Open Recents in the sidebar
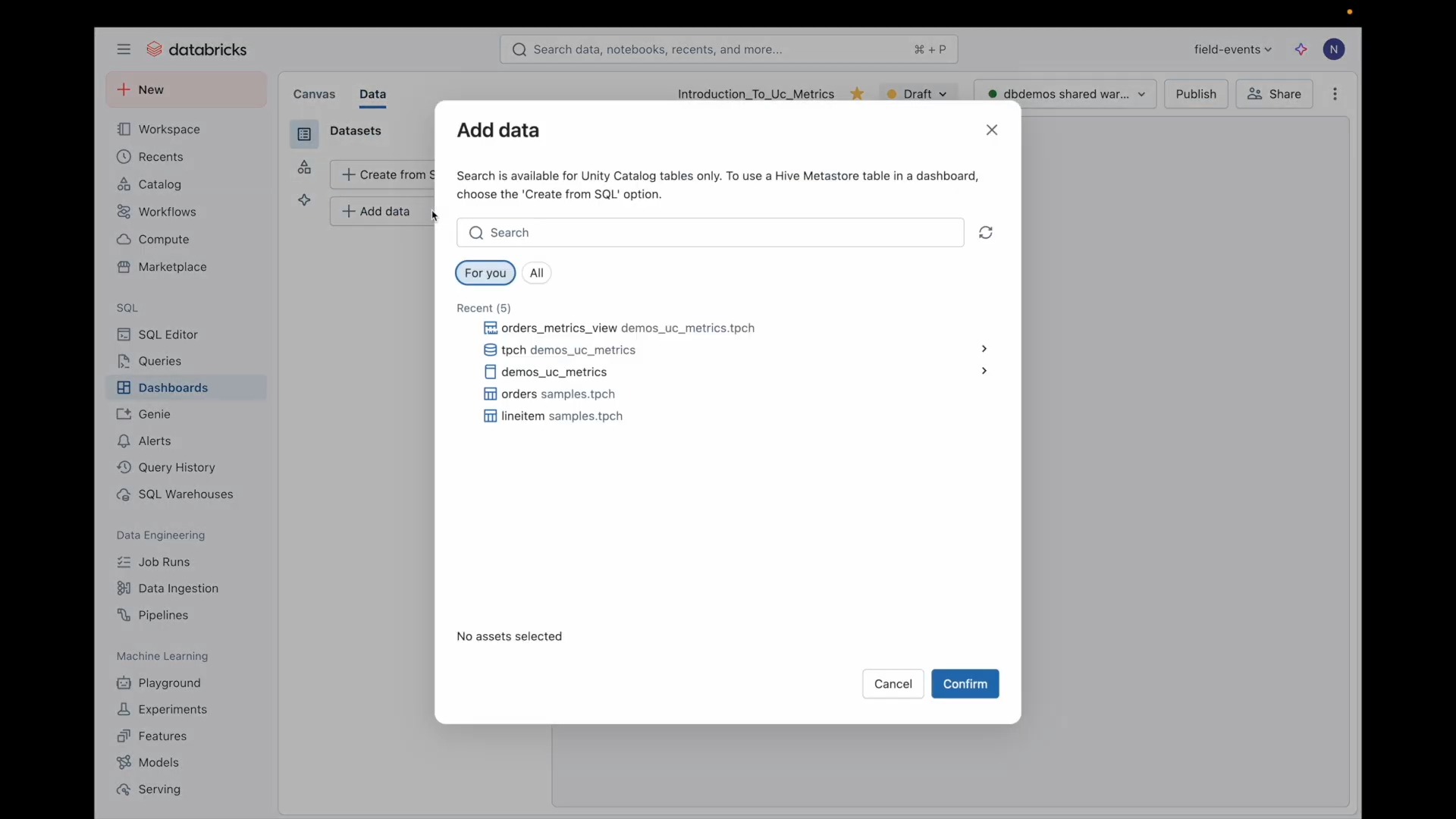Image resolution: width=1456 pixels, height=819 pixels. pos(187,157)
